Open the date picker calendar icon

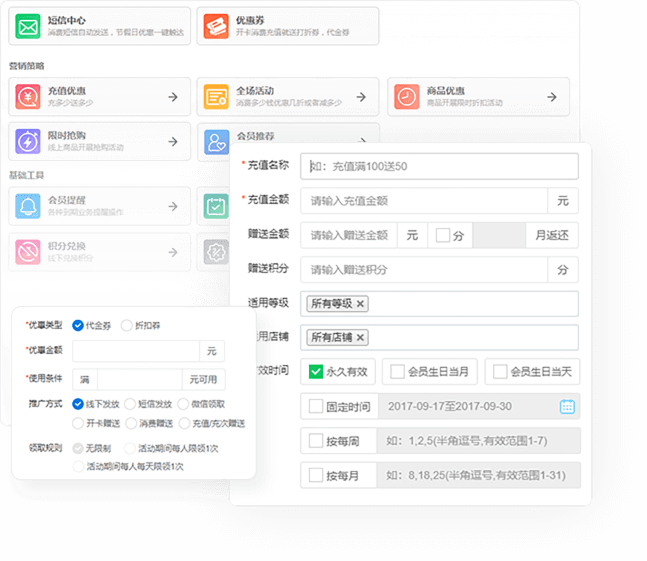[567, 406]
